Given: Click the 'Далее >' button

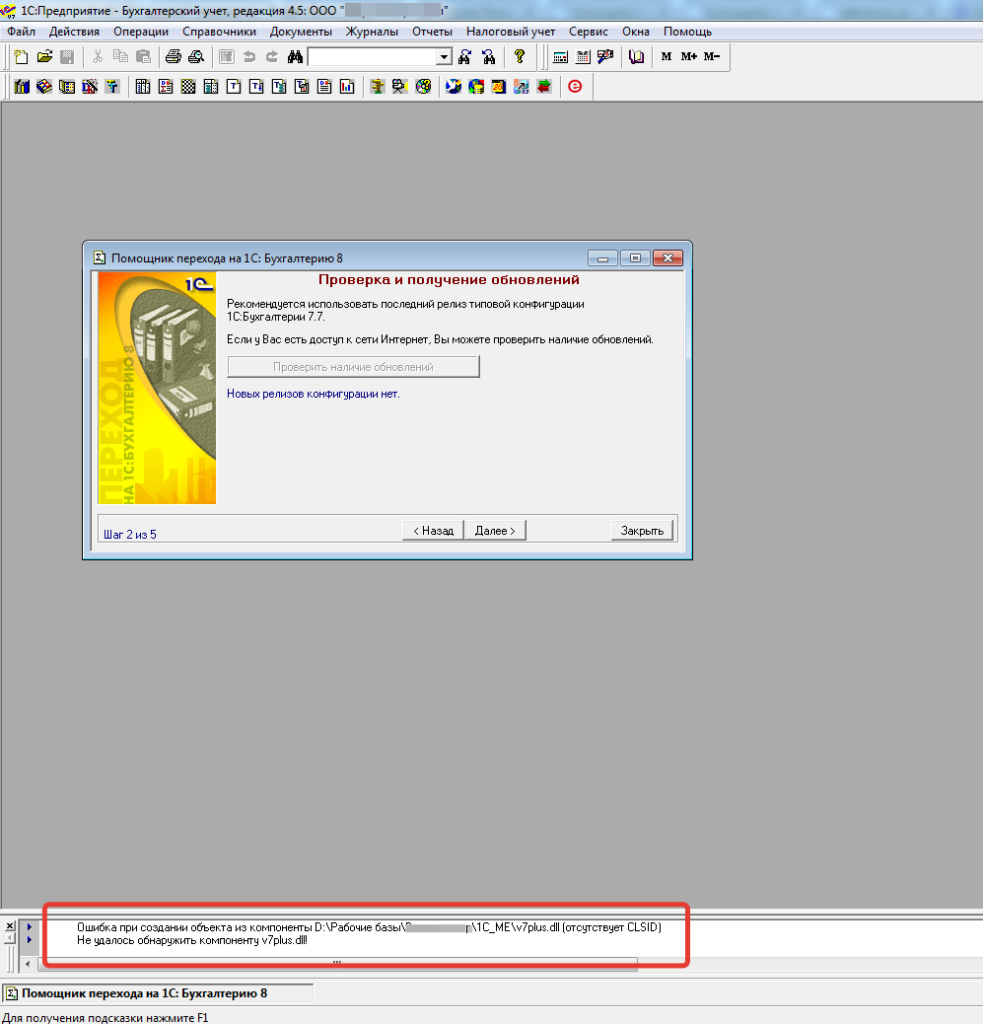Looking at the screenshot, I should pyautogui.click(x=495, y=531).
